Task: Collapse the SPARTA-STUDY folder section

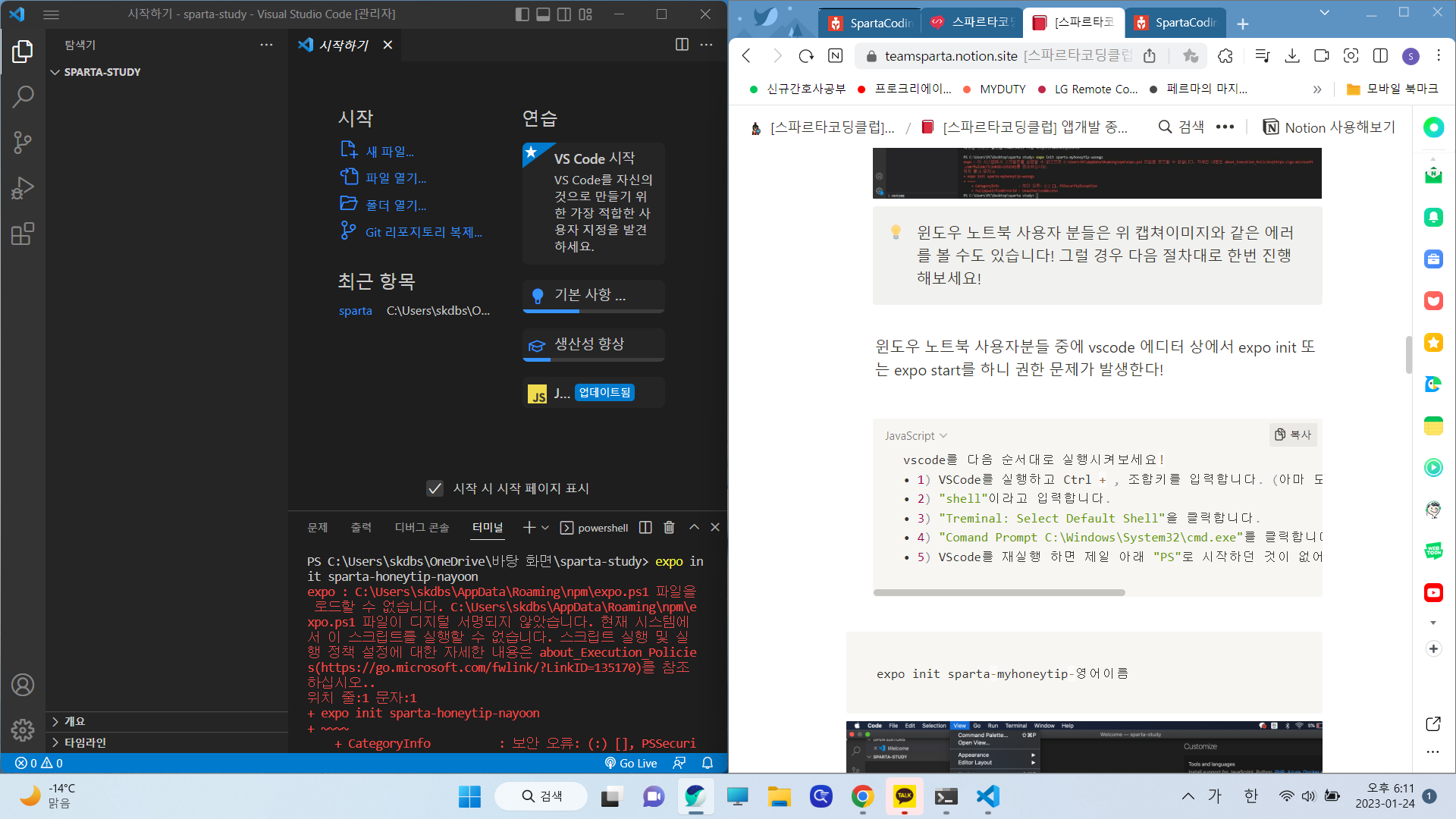Action: [x=166, y=72]
